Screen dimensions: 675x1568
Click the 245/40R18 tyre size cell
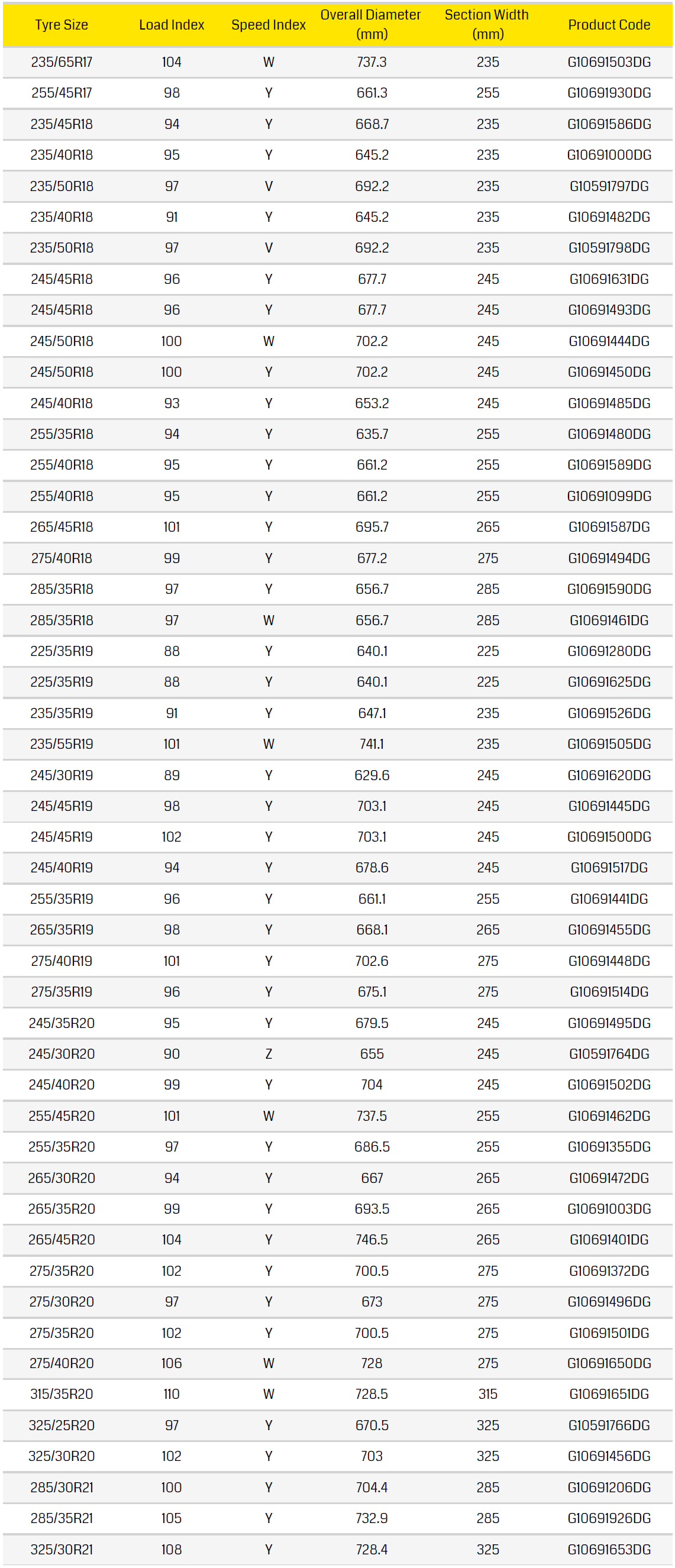[62, 403]
